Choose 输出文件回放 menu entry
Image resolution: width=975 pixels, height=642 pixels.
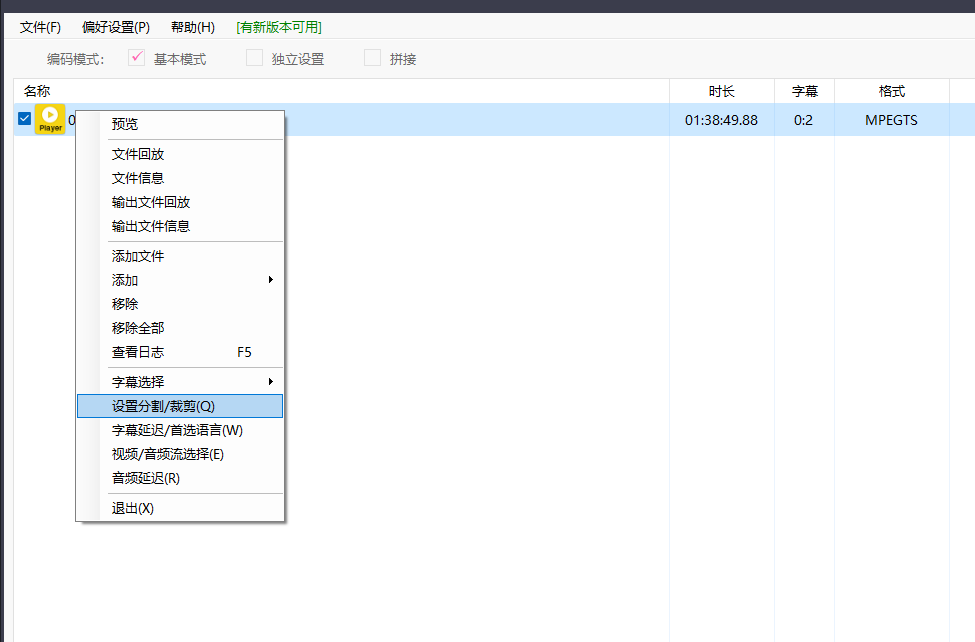(180, 202)
